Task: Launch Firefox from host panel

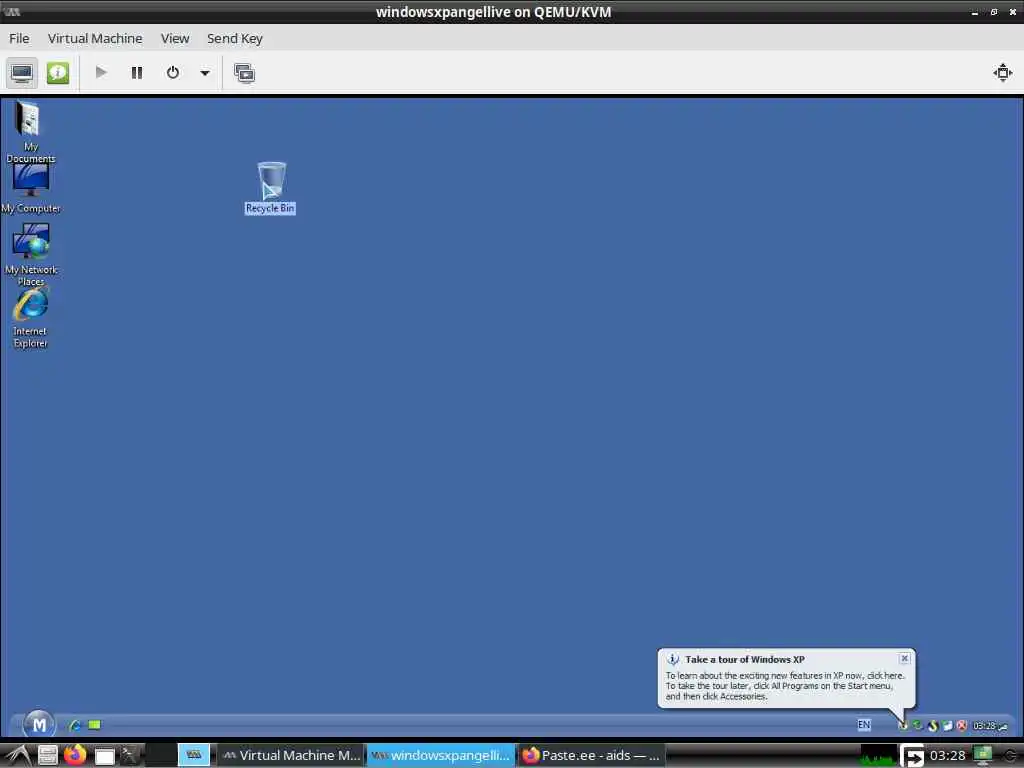Action: [75, 755]
